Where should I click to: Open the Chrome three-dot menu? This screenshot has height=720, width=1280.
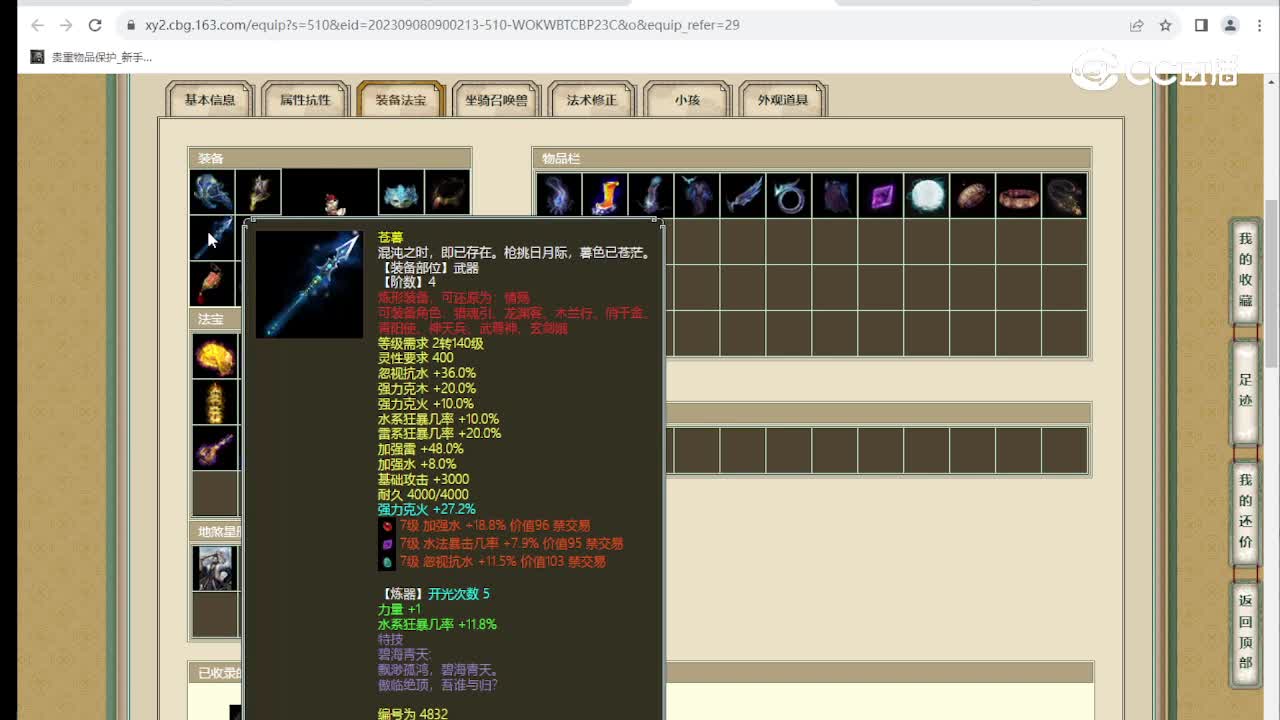pos(1260,25)
